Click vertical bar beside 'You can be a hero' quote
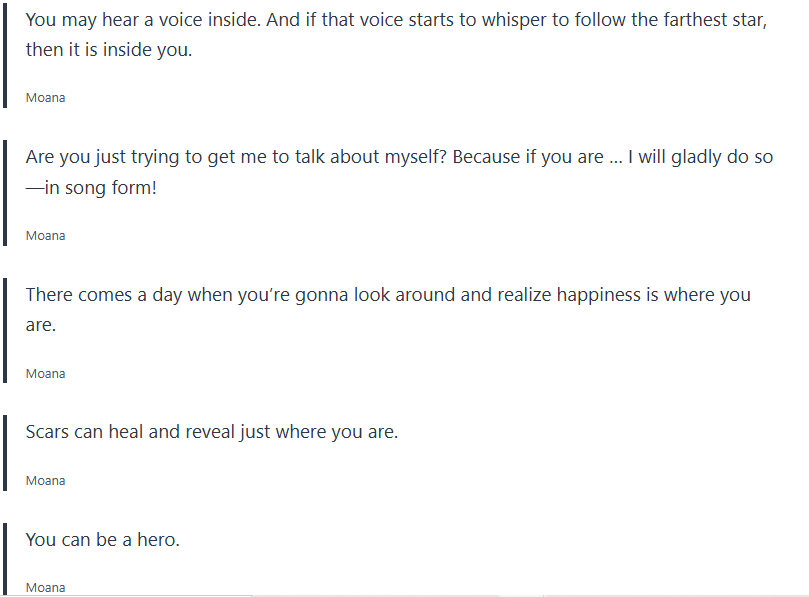This screenshot has width=809, height=597. coord(5,558)
